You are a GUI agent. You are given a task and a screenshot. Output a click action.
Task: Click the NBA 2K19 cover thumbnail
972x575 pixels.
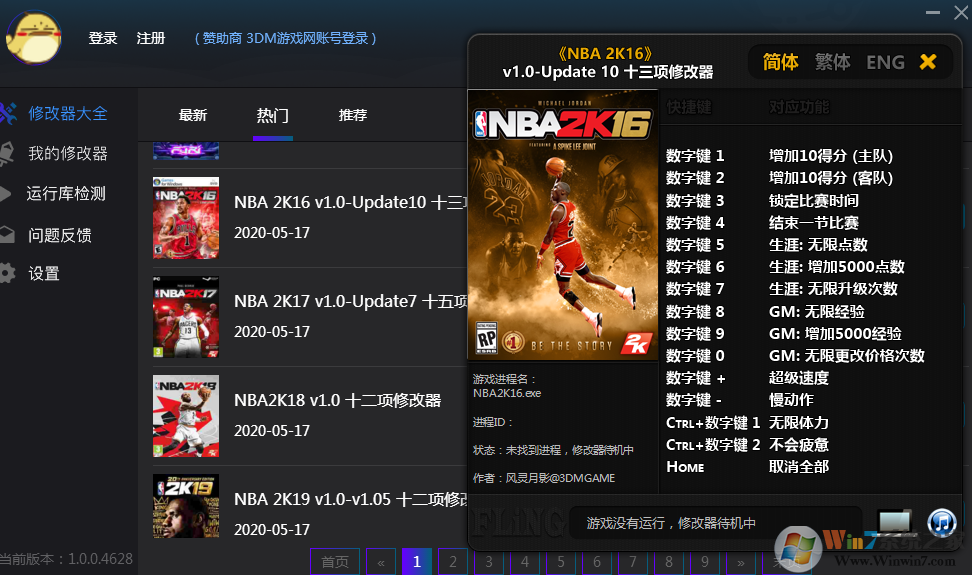(x=186, y=506)
